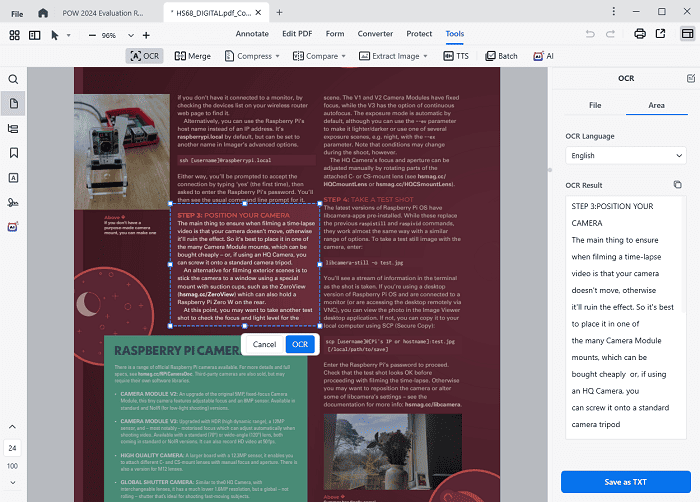
Task: Toggle the right side panel view
Action: click(x=687, y=34)
